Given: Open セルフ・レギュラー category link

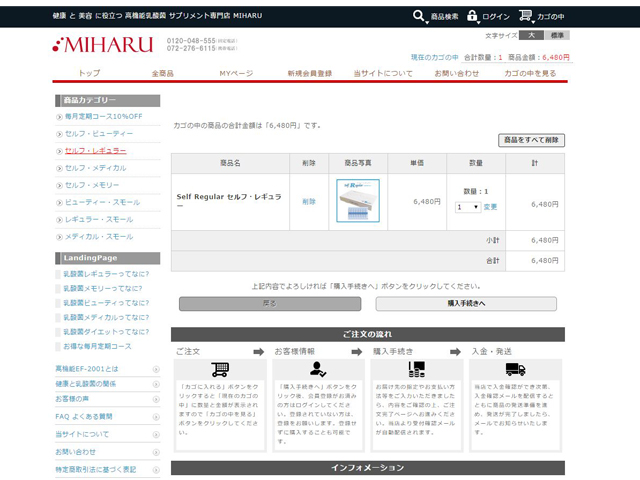Looking at the screenshot, I should pos(96,151).
